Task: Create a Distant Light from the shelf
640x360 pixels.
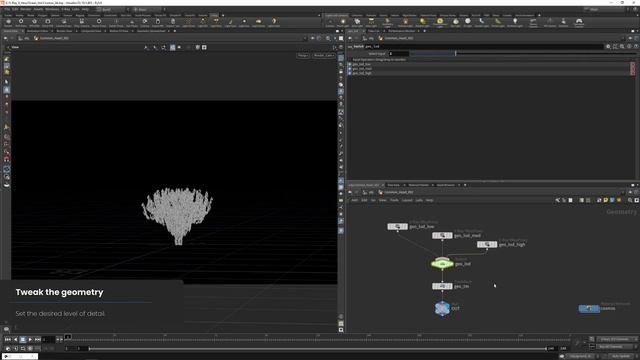Action: 422,22
